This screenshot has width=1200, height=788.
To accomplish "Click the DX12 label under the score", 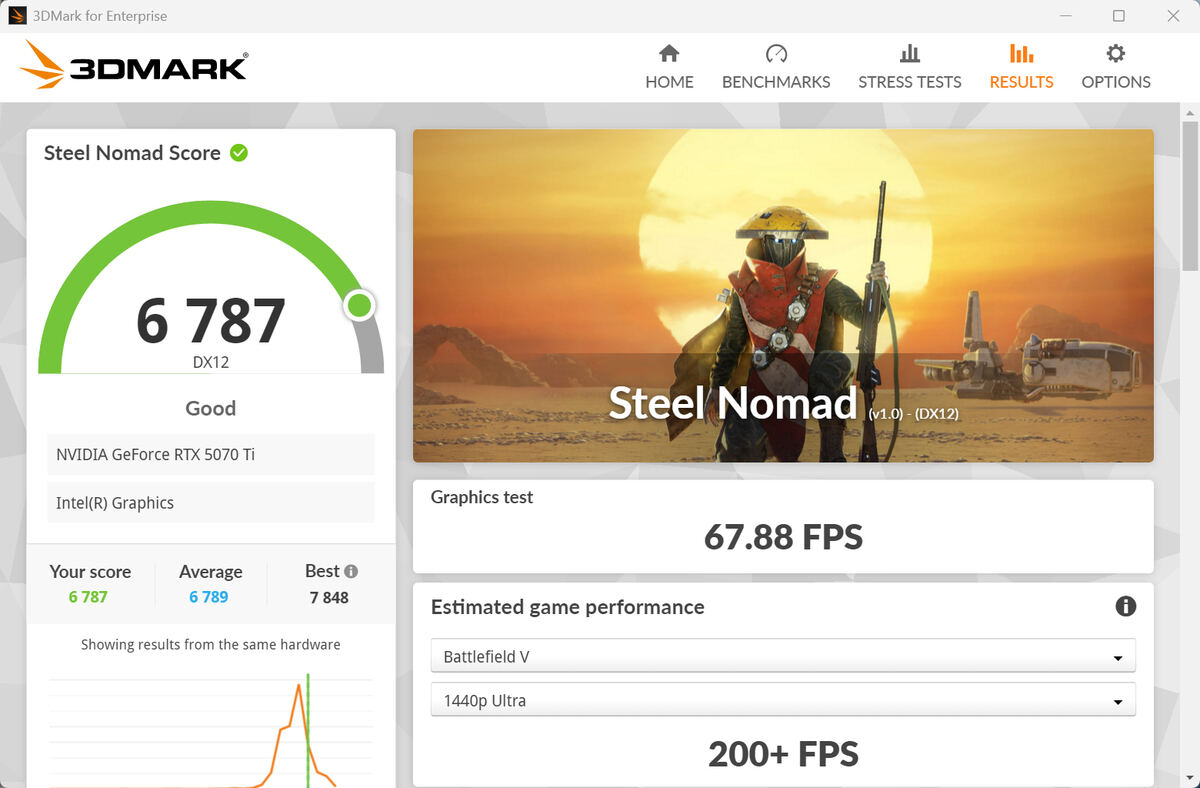I will coord(211,362).
